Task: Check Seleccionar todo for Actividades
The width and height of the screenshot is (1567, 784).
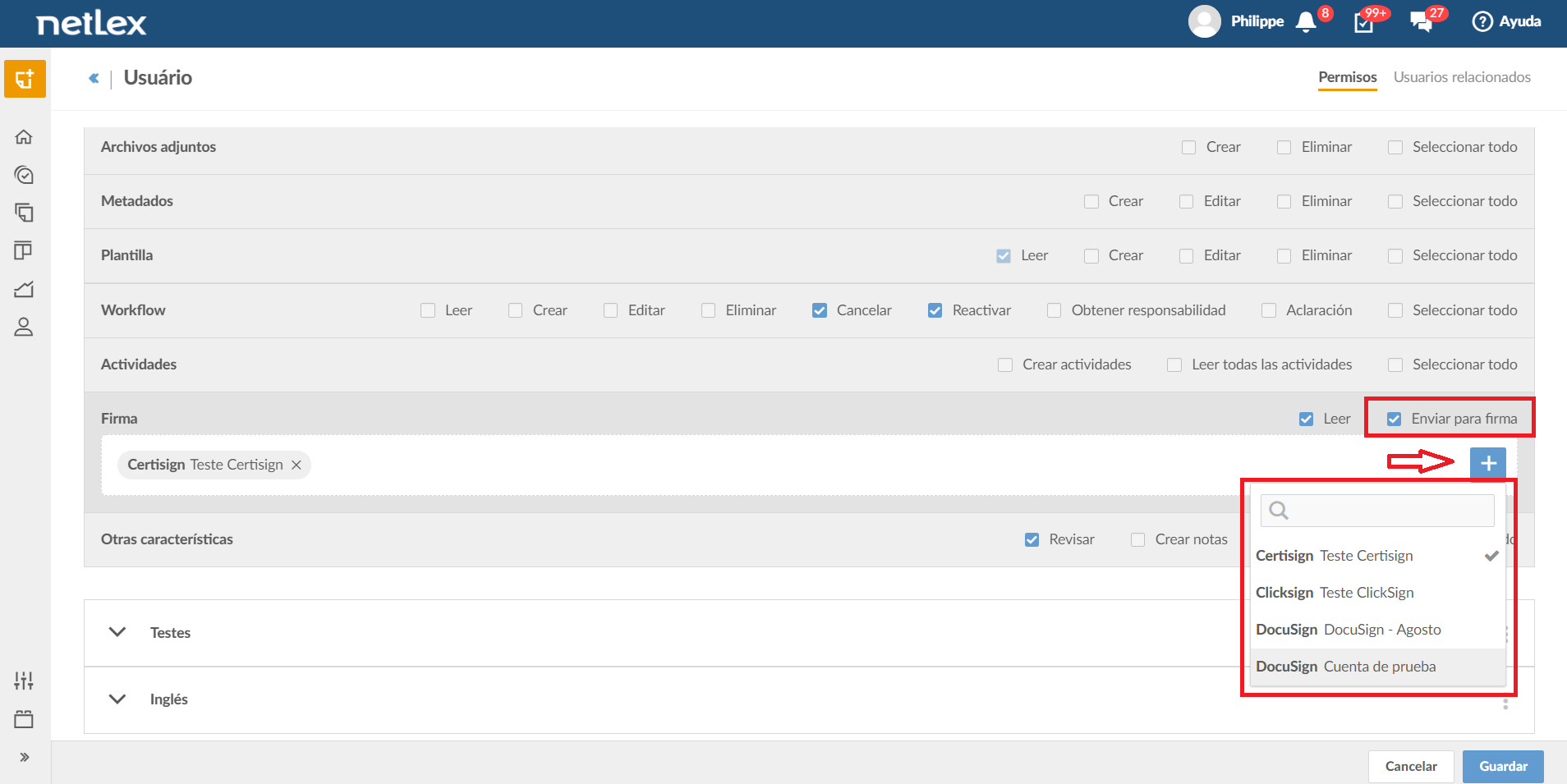Action: point(1395,364)
